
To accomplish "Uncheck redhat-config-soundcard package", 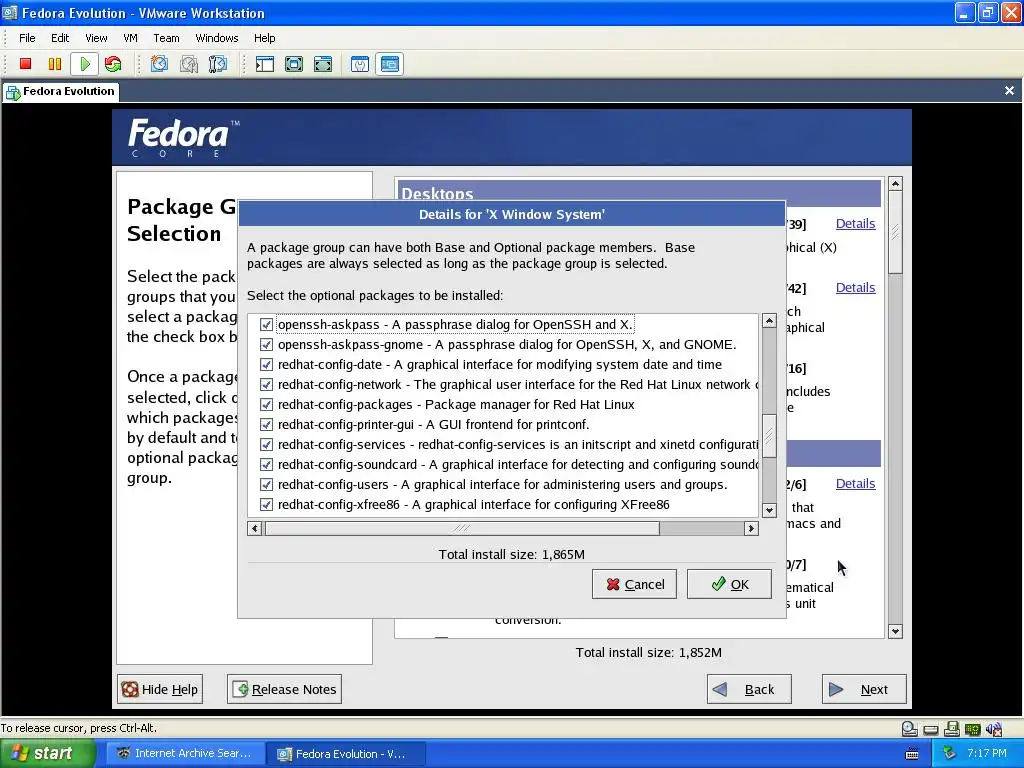I will [x=266, y=464].
